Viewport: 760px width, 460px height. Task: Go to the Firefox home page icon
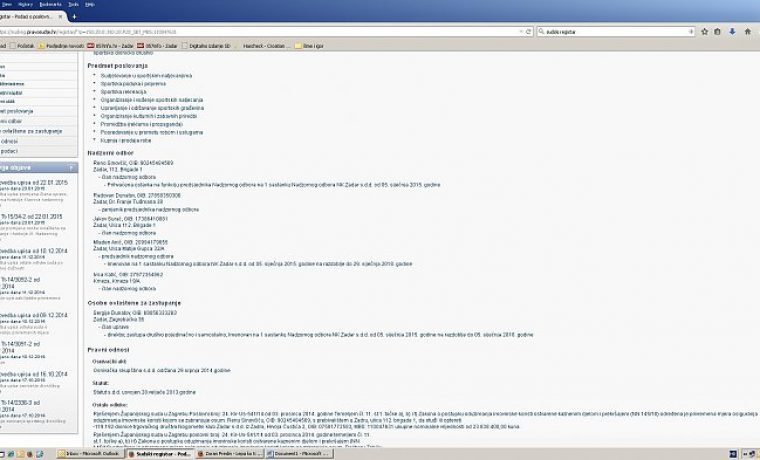747,32
